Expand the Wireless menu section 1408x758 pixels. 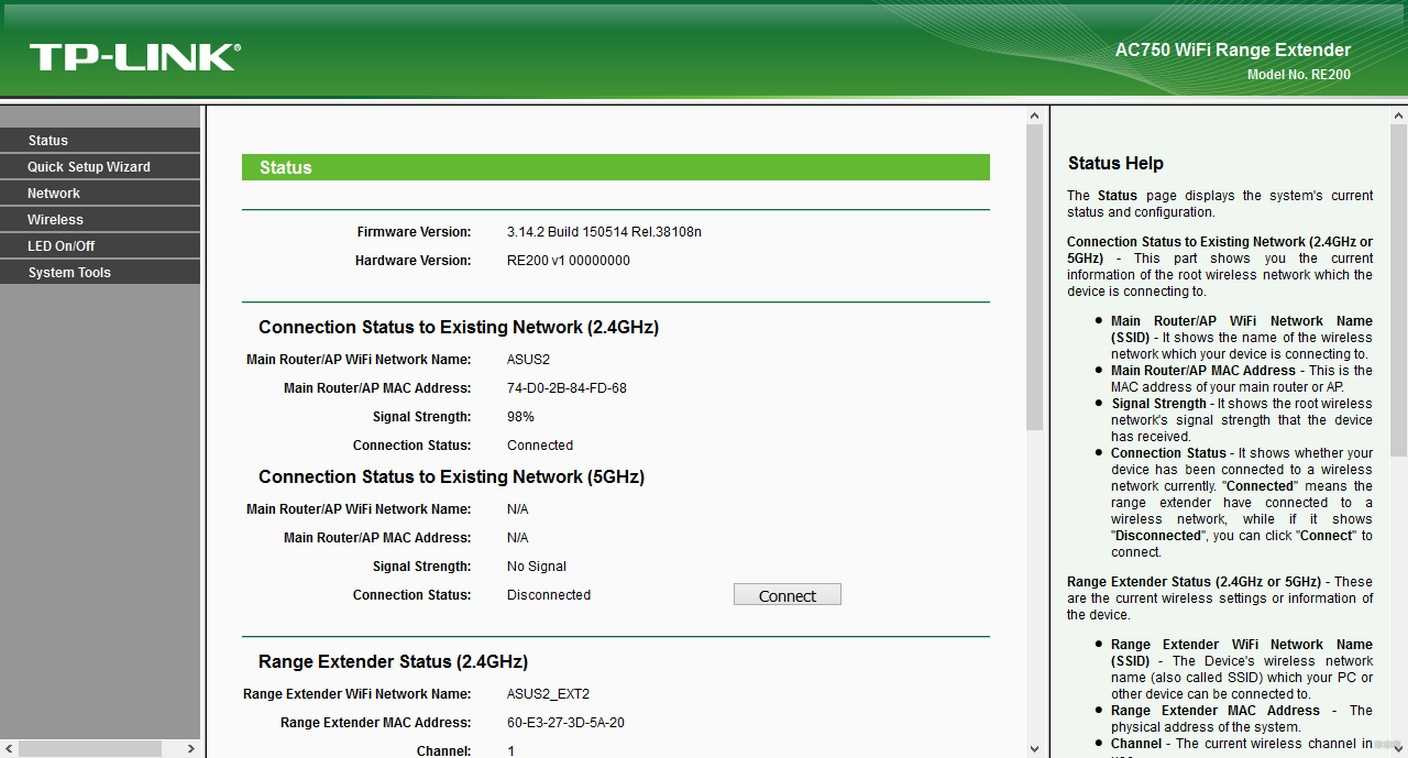100,219
